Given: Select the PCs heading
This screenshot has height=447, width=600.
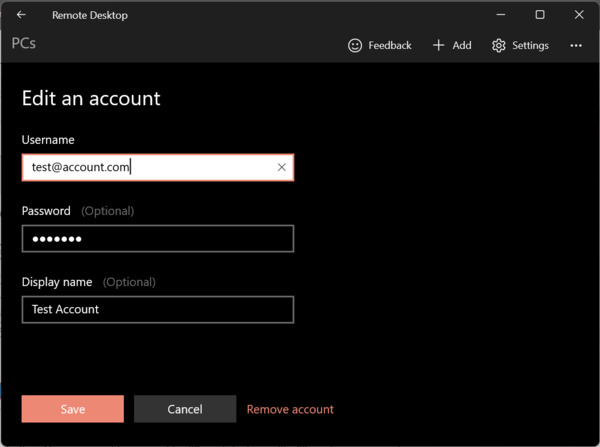Looking at the screenshot, I should tap(24, 44).
